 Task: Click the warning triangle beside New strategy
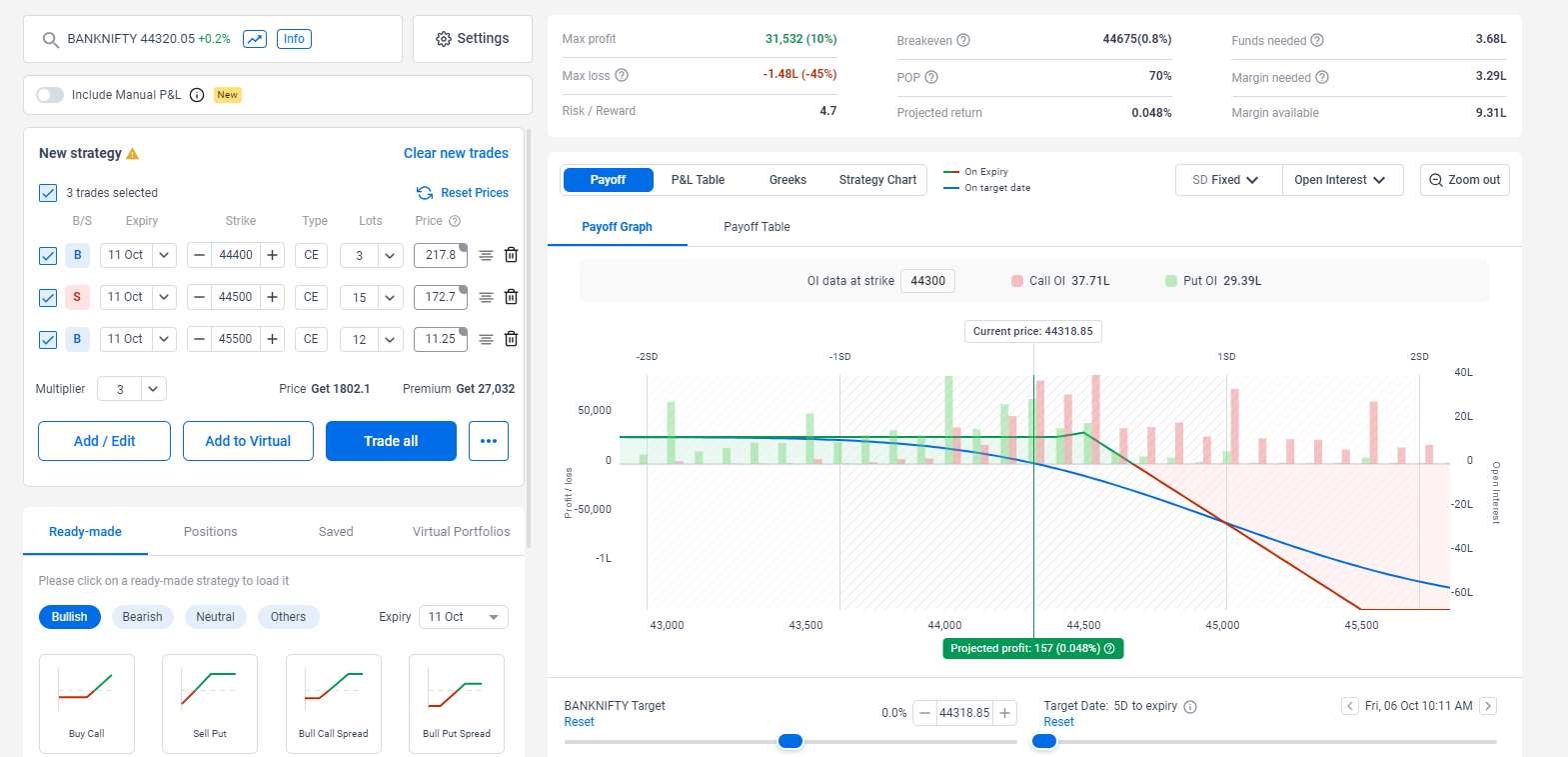pyautogui.click(x=133, y=154)
